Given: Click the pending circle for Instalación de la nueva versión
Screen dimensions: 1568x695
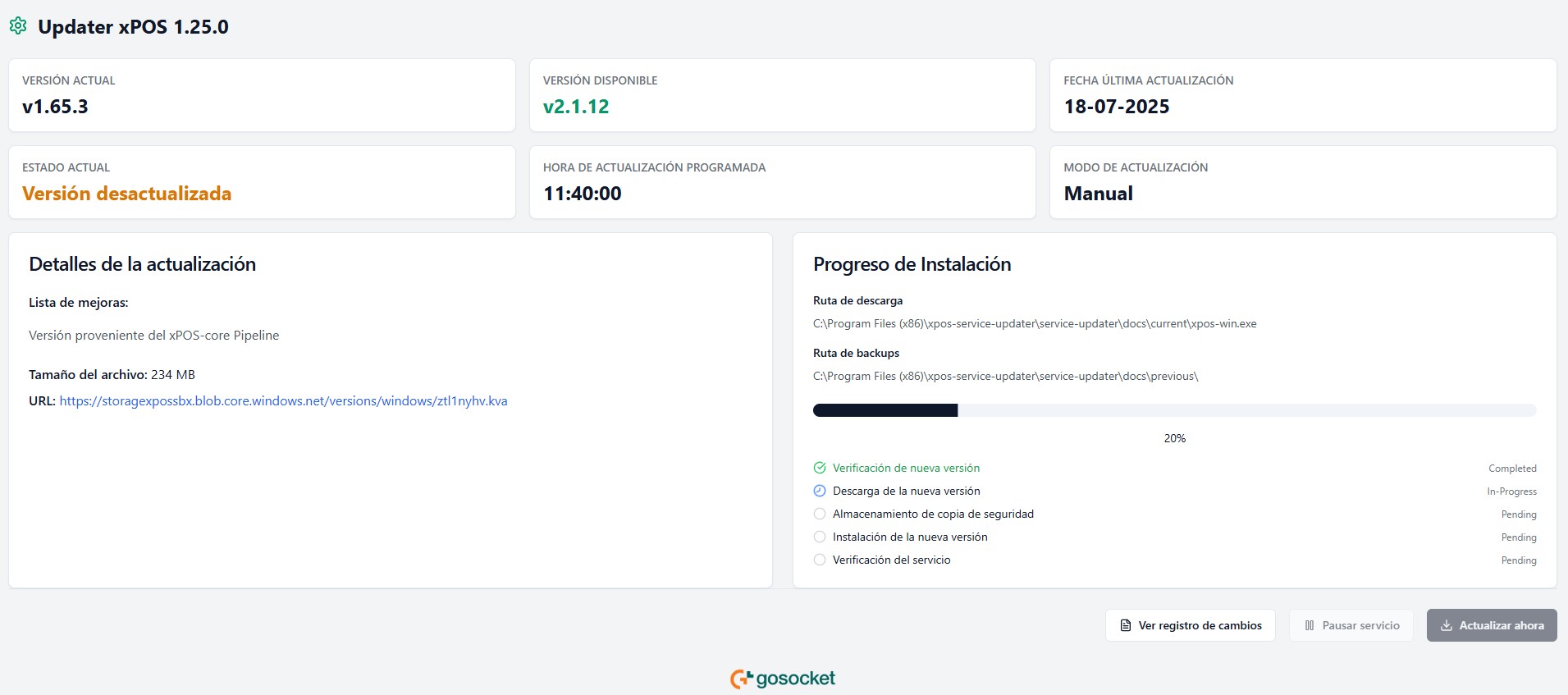Looking at the screenshot, I should tap(820, 537).
